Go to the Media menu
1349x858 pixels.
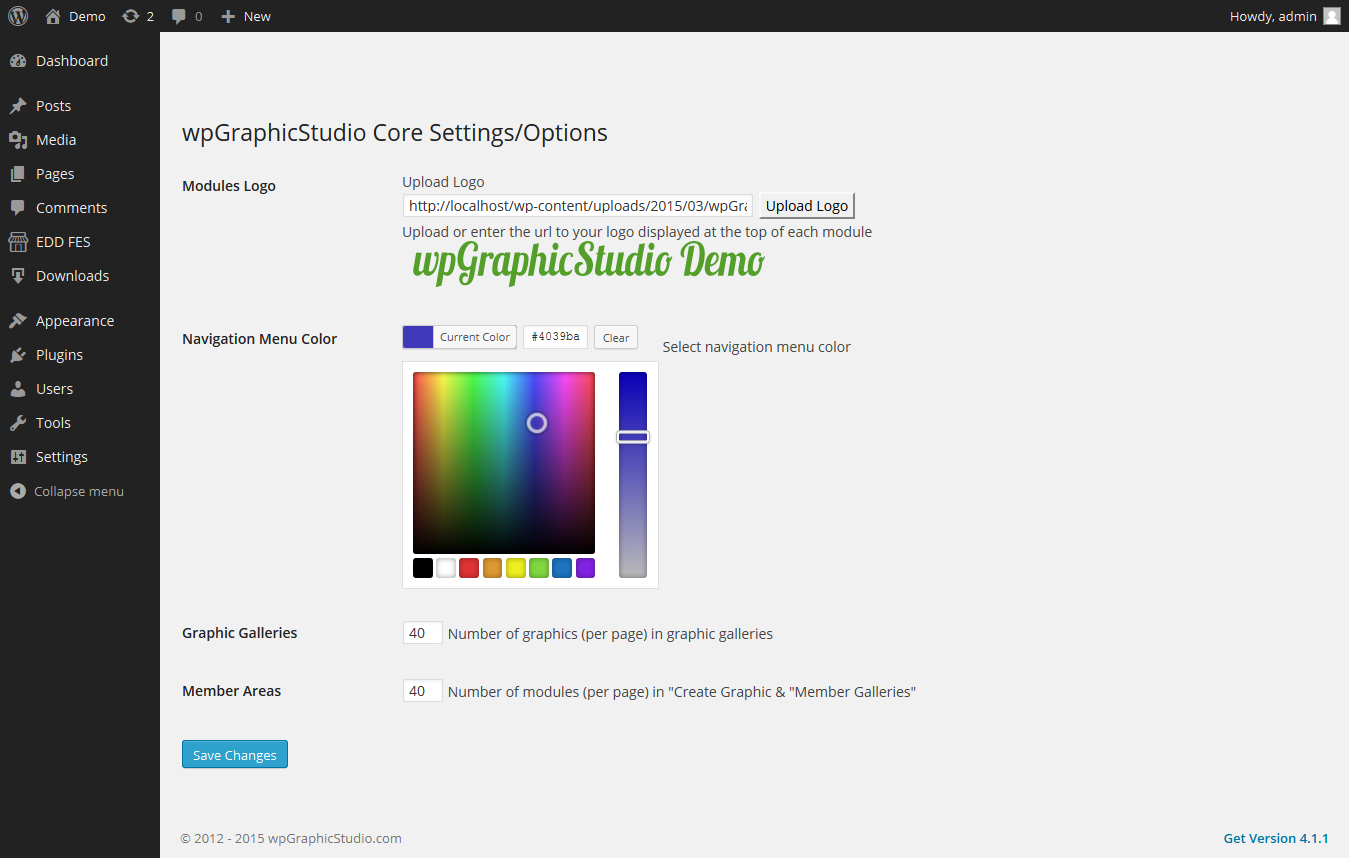click(x=80, y=140)
